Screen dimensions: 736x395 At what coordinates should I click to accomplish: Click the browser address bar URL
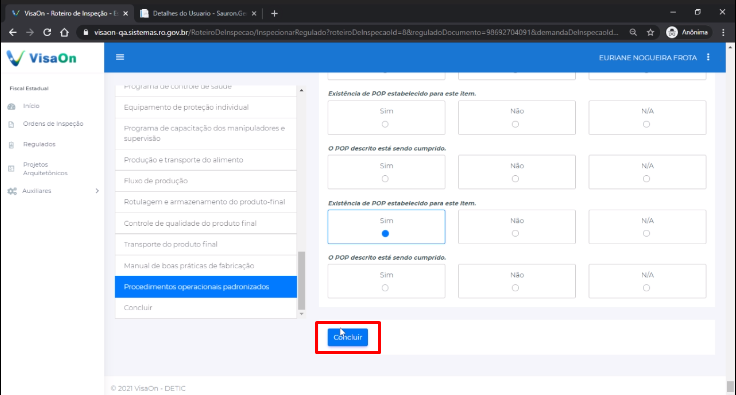tap(356, 32)
